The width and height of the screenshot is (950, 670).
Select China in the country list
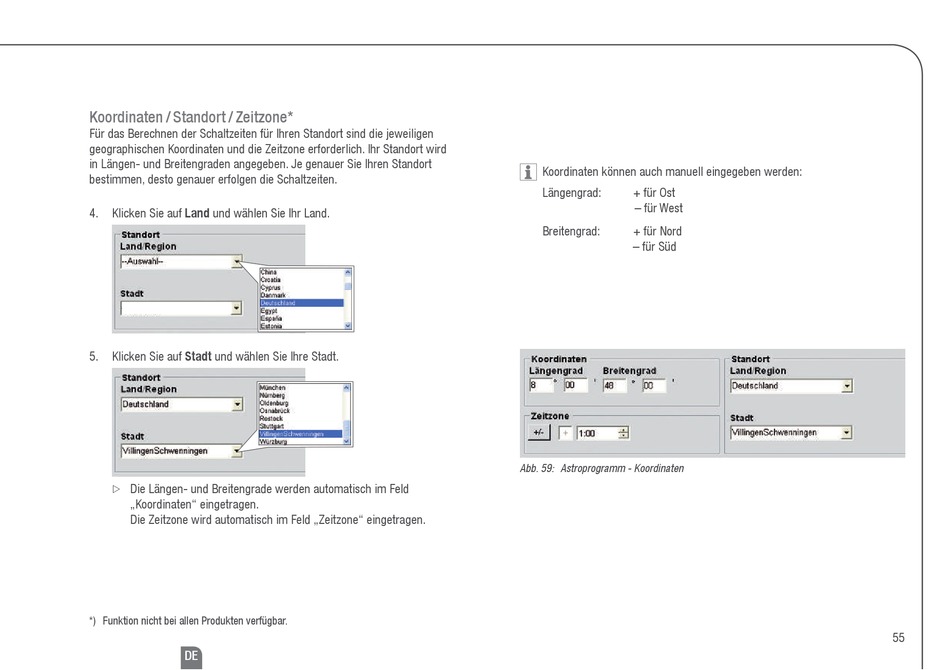(x=268, y=273)
